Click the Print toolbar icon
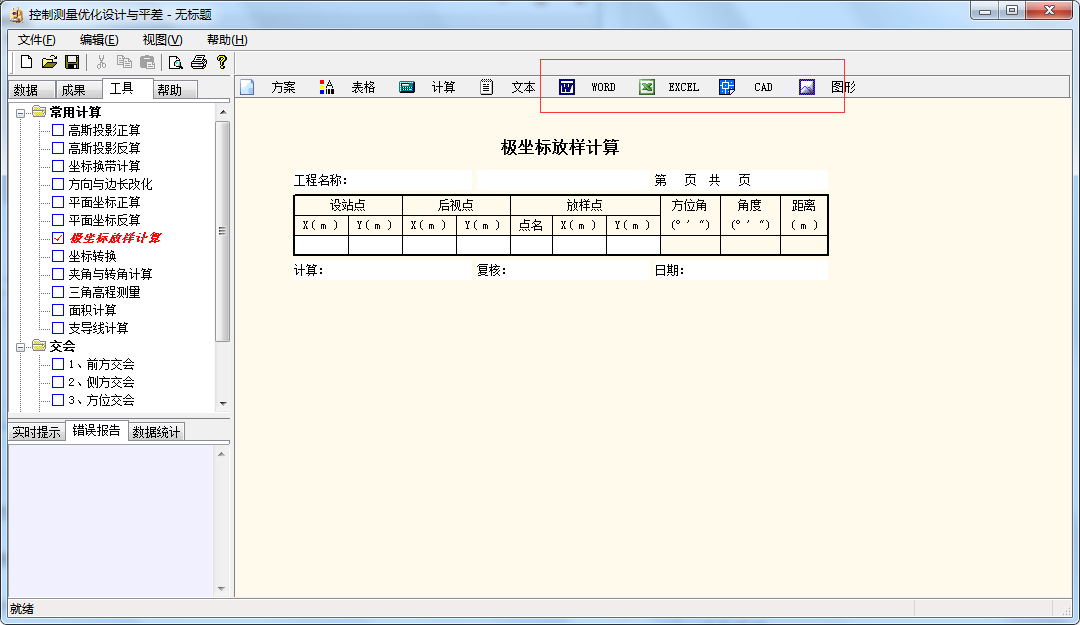Viewport: 1080px width, 625px height. coord(199,62)
